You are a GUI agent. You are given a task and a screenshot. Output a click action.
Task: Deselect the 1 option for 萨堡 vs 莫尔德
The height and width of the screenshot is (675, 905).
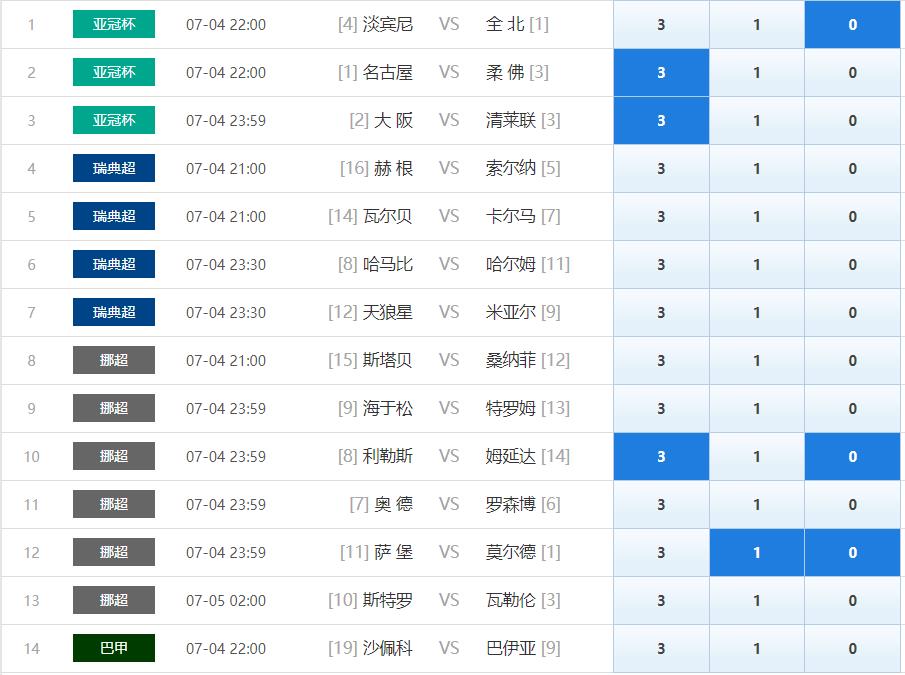[757, 552]
